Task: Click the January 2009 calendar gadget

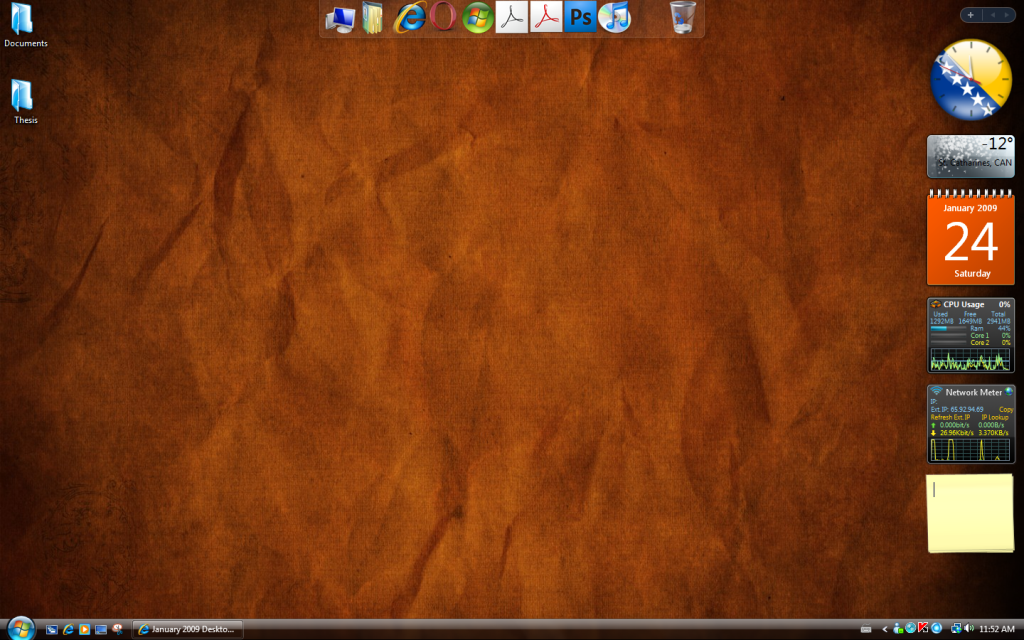Action: tap(970, 238)
